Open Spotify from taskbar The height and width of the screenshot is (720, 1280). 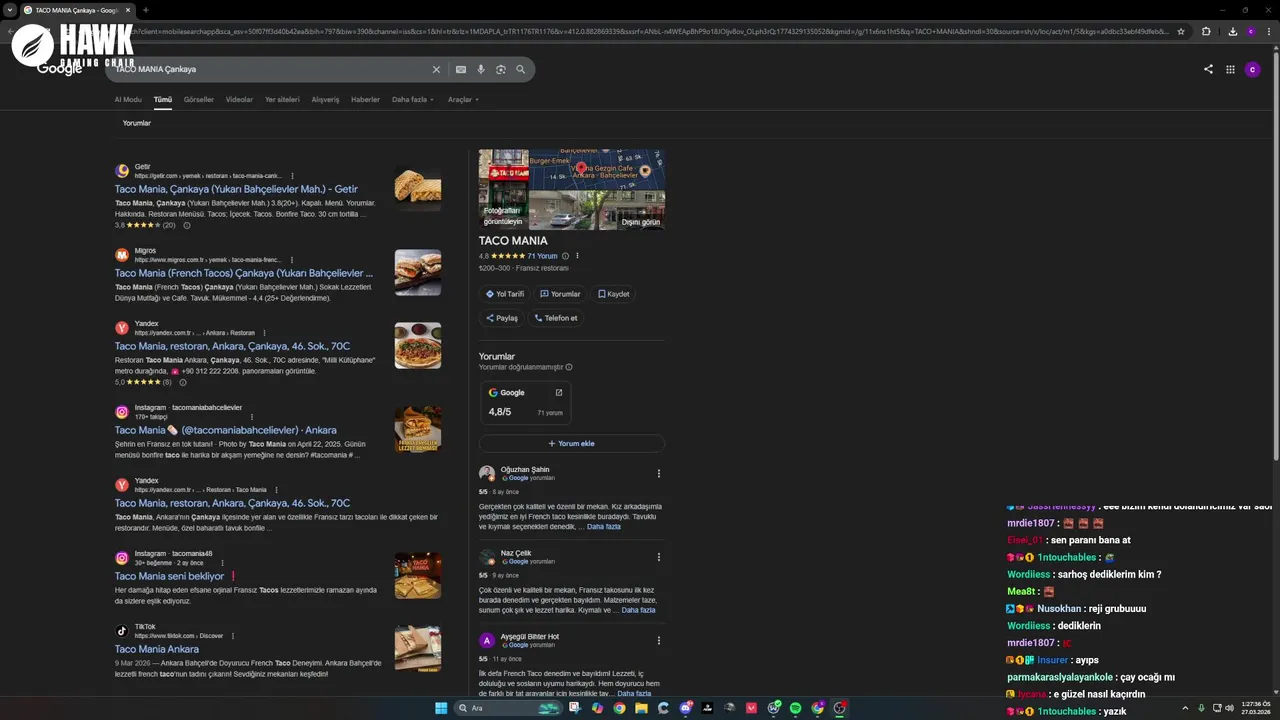pyautogui.click(x=796, y=708)
